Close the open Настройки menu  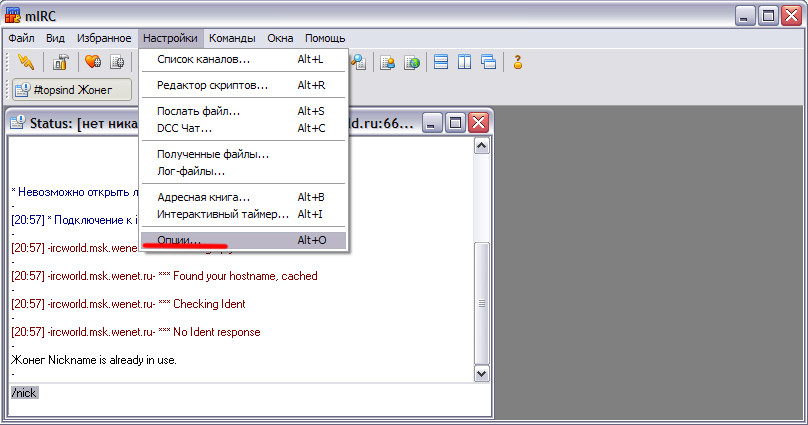click(170, 38)
